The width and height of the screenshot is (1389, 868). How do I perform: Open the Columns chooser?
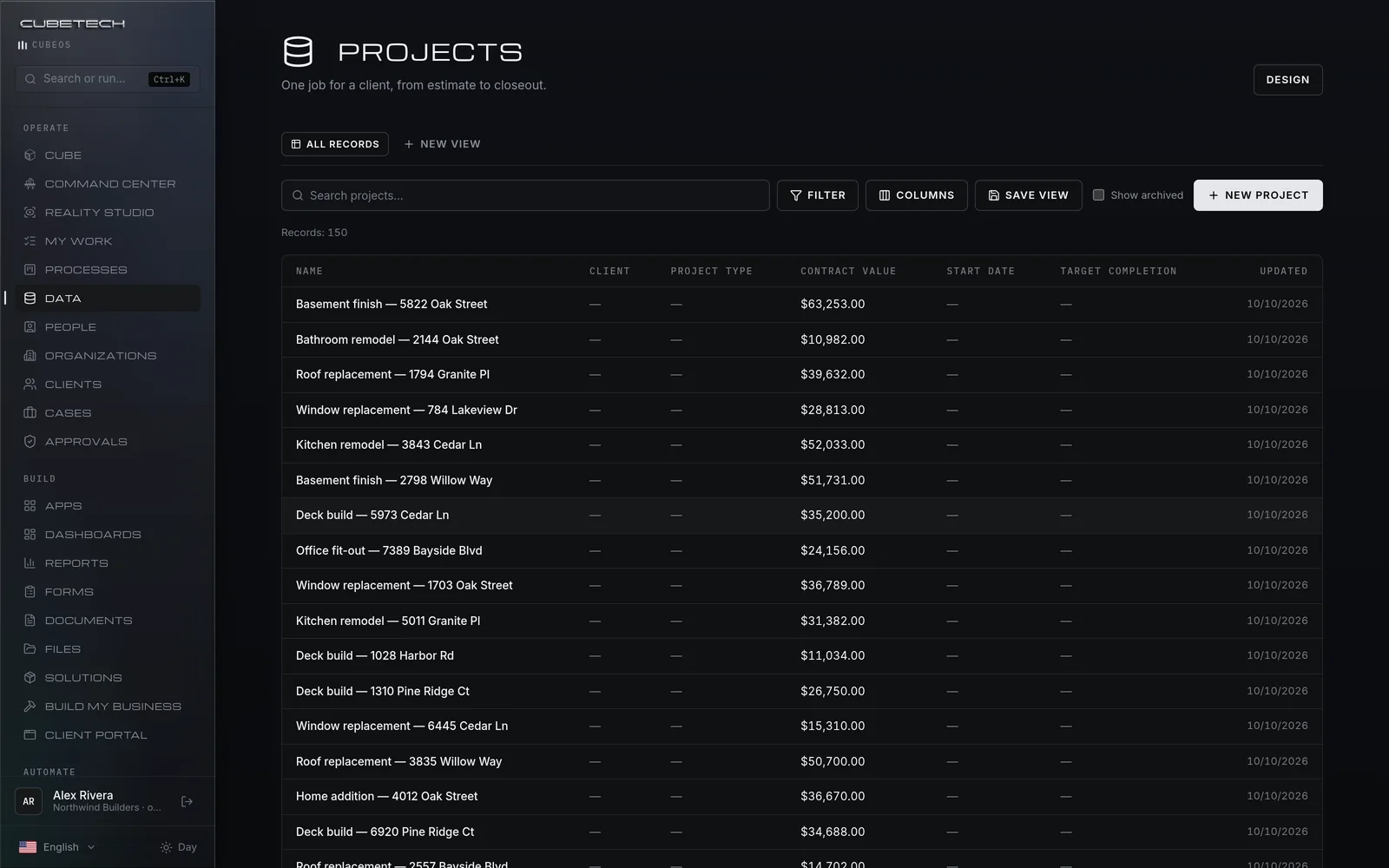coord(917,195)
